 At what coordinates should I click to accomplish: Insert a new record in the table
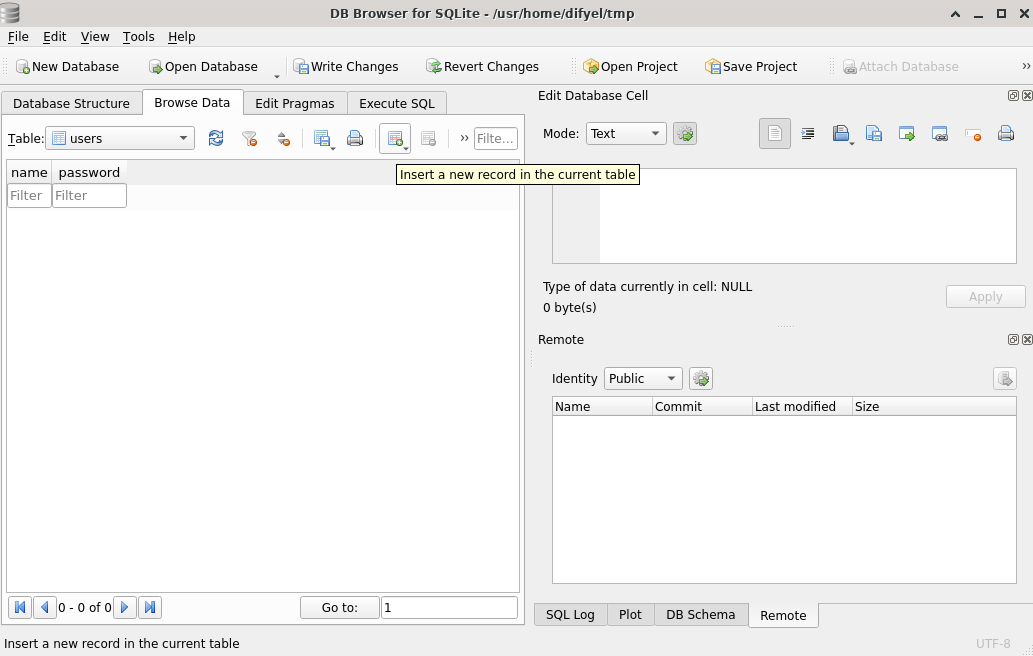click(x=395, y=138)
